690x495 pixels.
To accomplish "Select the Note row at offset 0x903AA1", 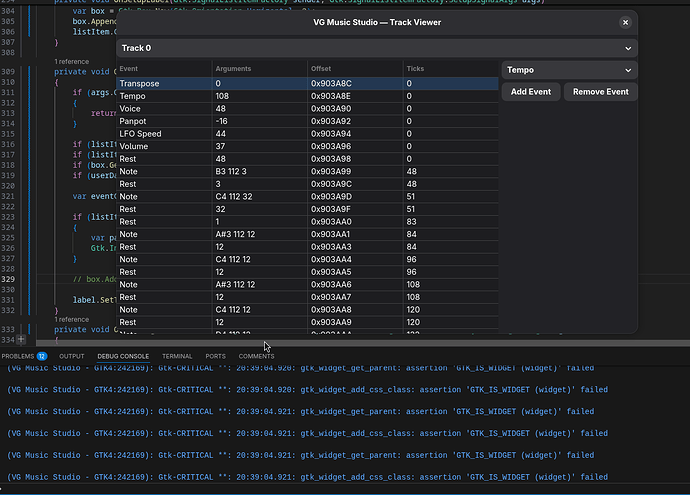I will [307, 234].
